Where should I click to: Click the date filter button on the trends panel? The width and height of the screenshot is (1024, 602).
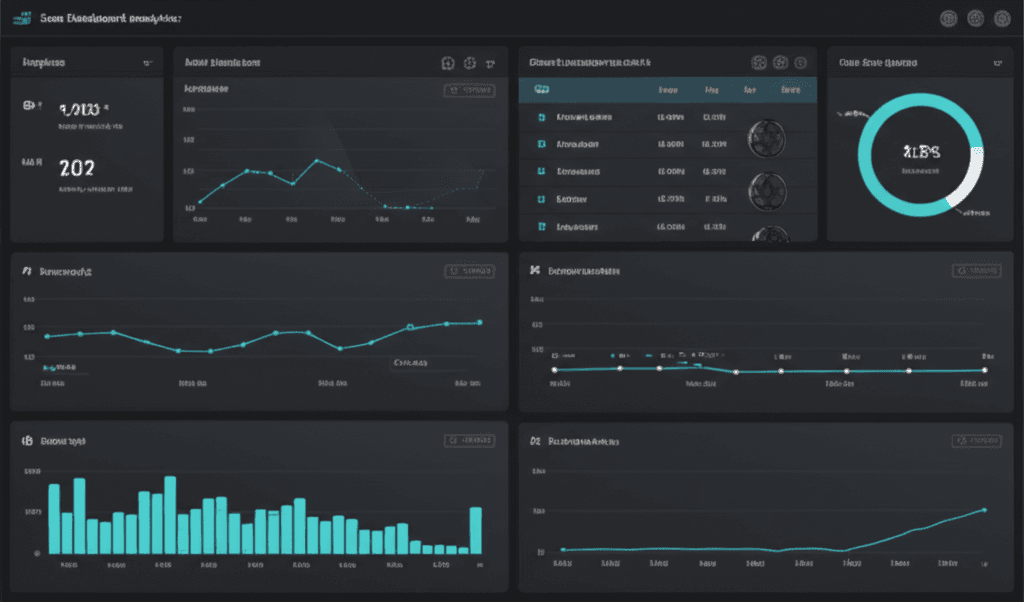470,270
